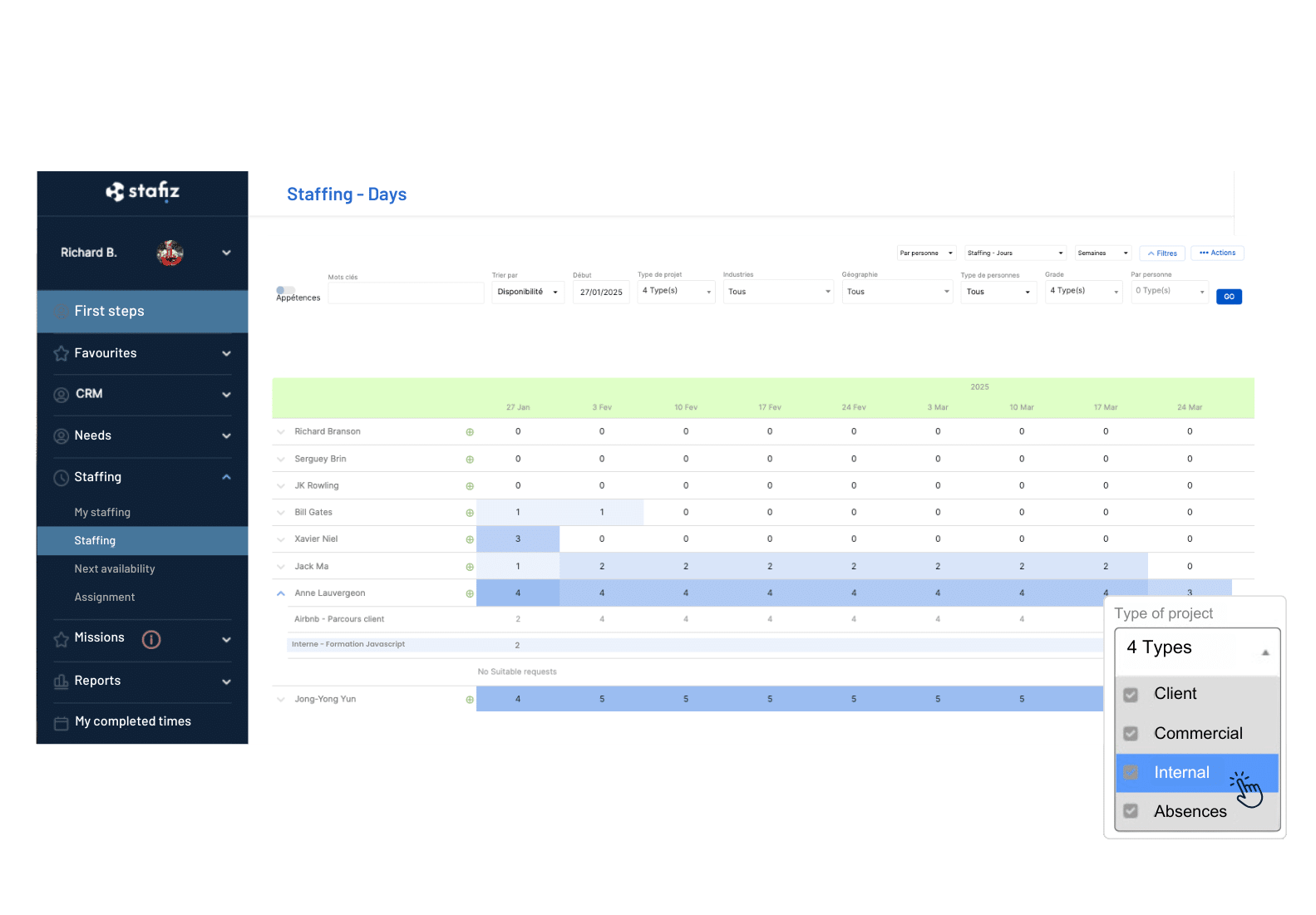Expand the Needs section chevron
The image size is (1316, 915).
tap(226, 435)
